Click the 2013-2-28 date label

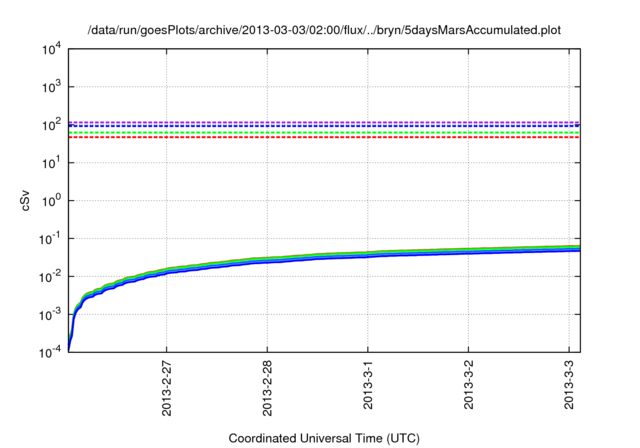click(267, 388)
